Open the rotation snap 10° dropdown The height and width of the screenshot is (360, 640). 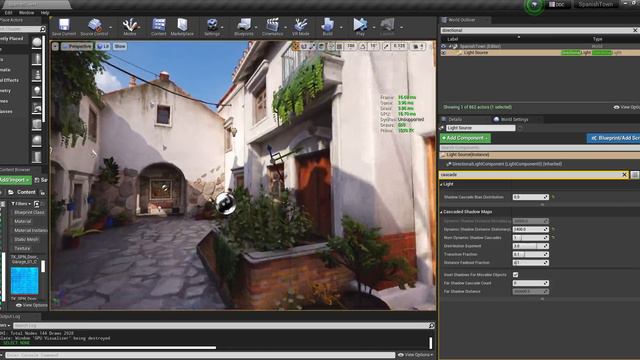[373, 46]
